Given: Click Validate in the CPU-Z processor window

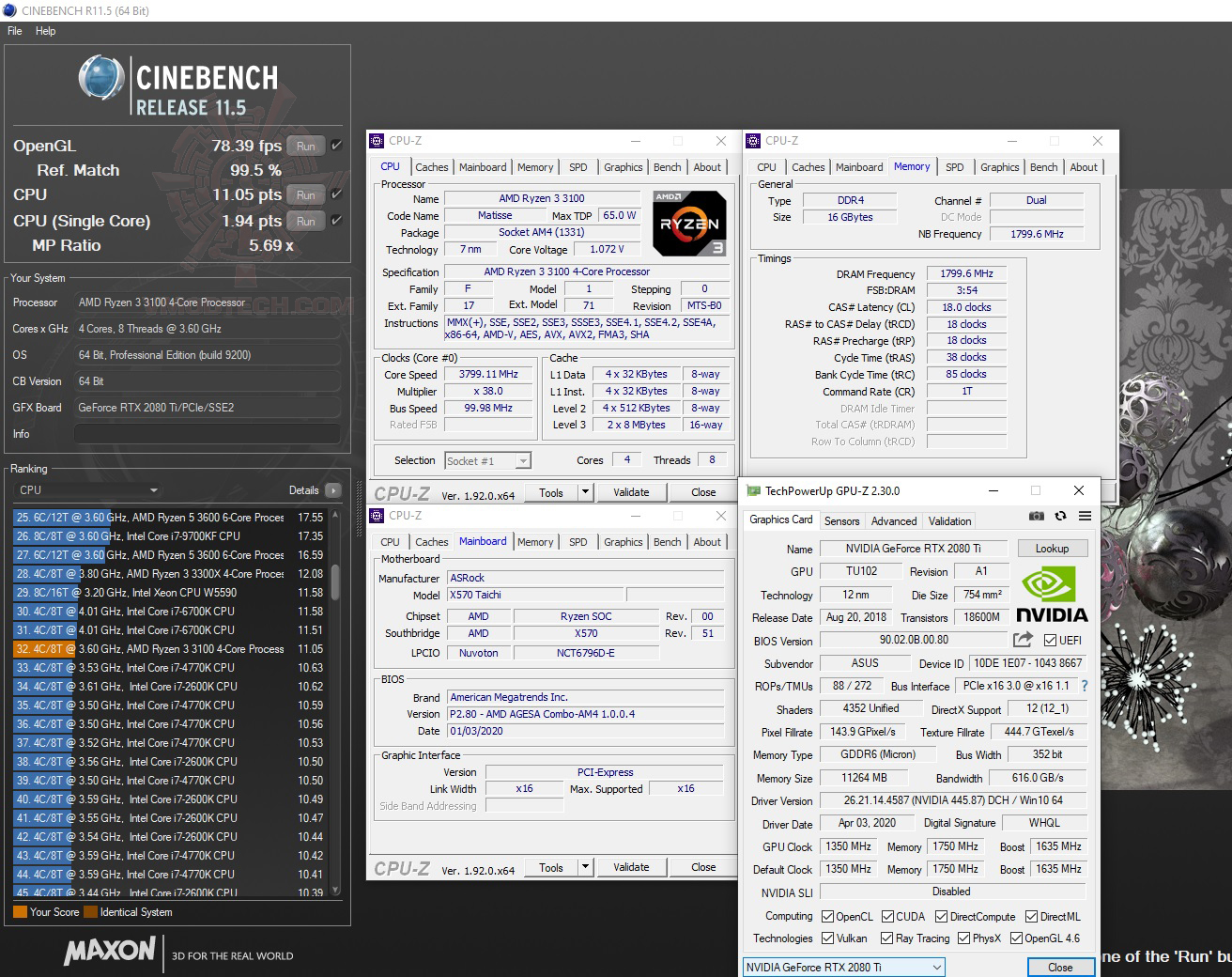Looking at the screenshot, I should 631,491.
